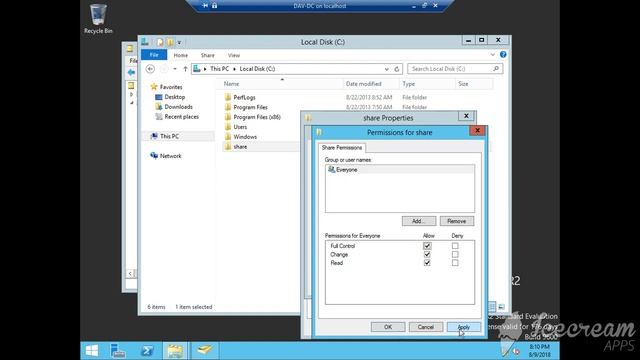The width and height of the screenshot is (640, 360).
Task: Open address bar history dropdown
Action: tap(387, 69)
